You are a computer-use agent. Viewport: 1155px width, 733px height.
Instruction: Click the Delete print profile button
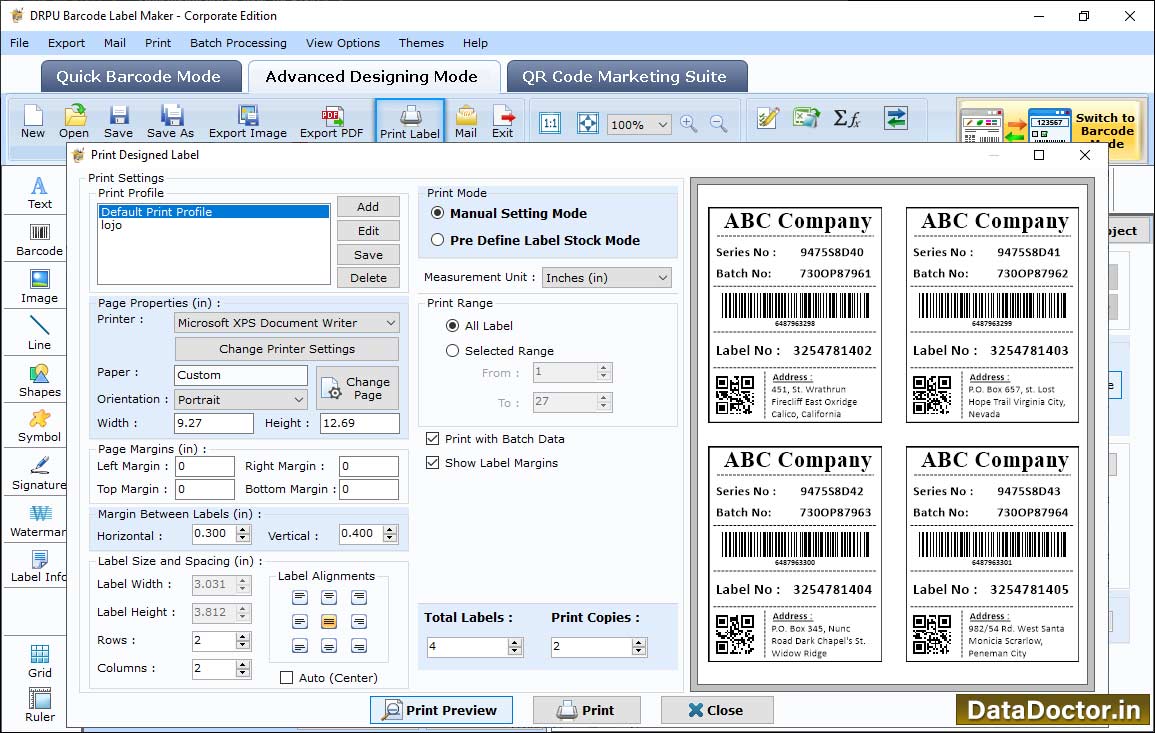tap(368, 278)
